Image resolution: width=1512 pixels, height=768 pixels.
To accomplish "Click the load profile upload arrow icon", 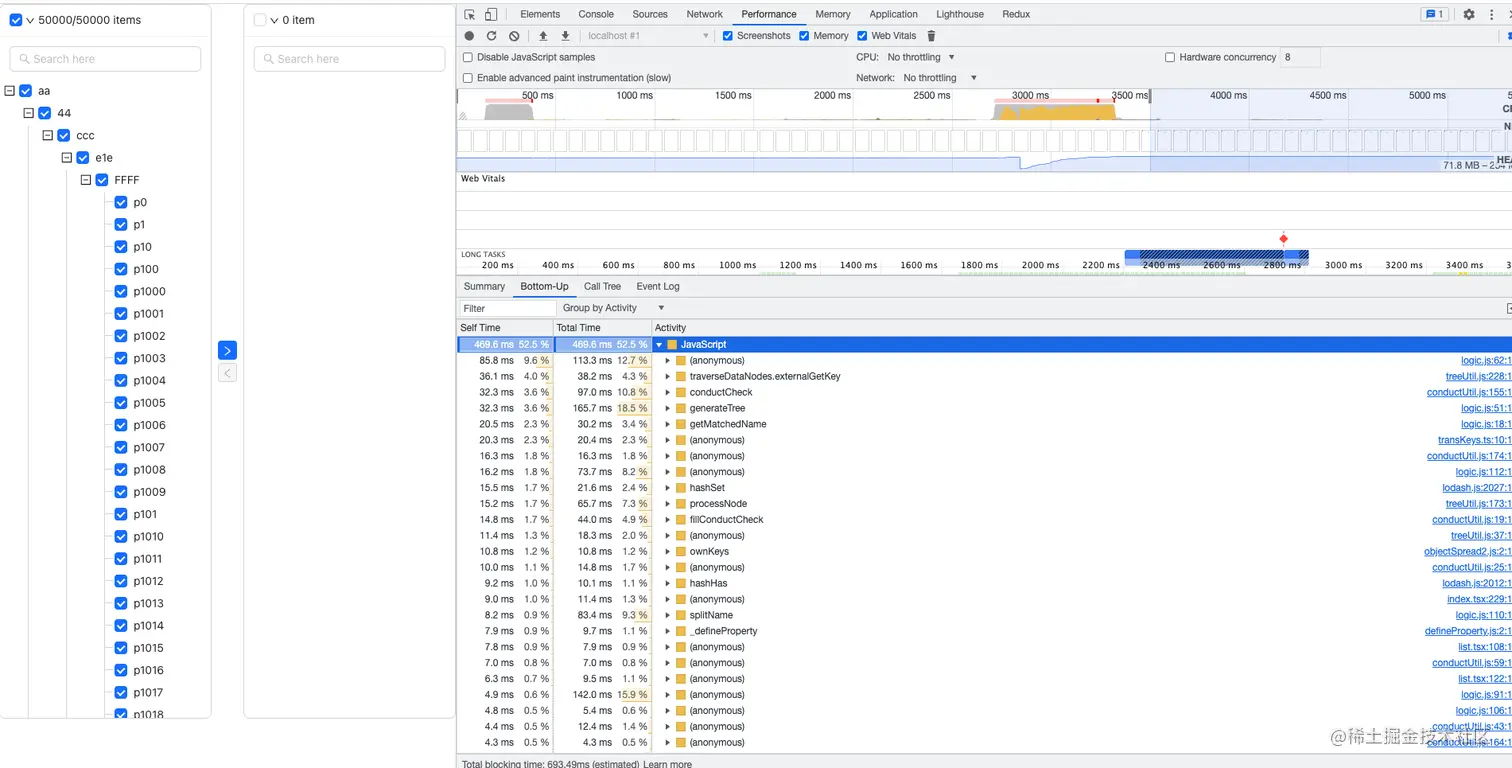I will click(x=543, y=36).
